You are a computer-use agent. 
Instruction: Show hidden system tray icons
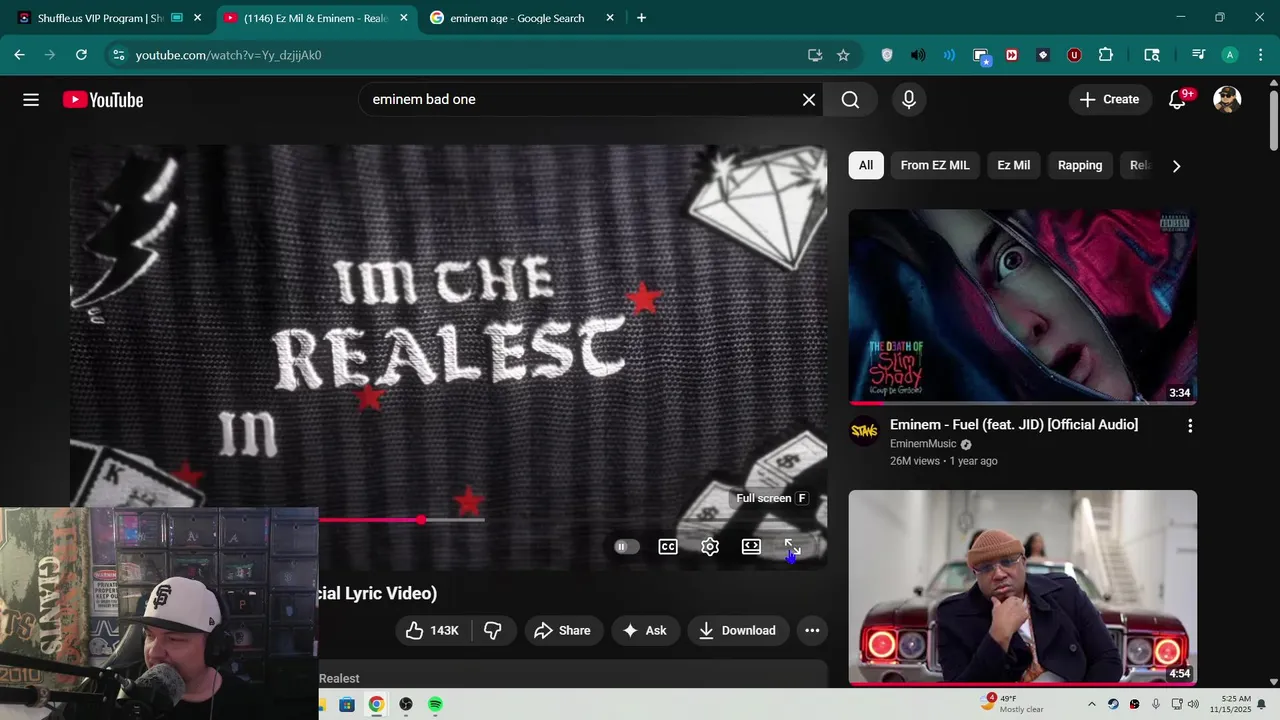[x=1092, y=705]
